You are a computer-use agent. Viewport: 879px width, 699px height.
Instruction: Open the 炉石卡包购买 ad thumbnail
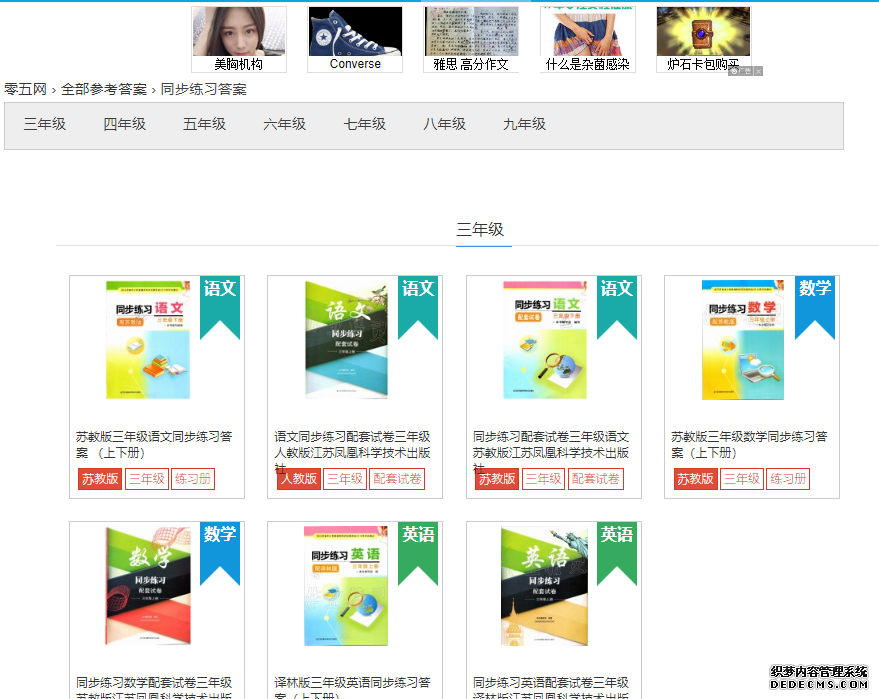704,39
